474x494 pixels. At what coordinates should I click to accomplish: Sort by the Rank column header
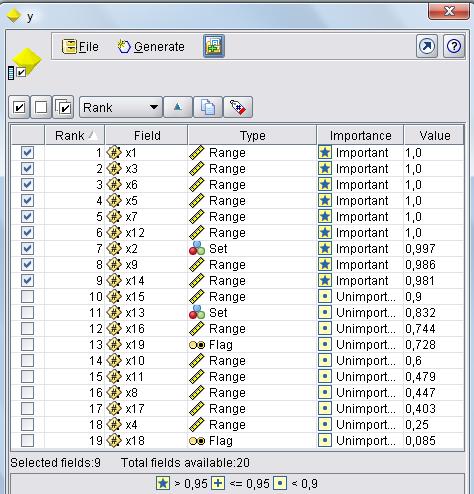[75, 136]
